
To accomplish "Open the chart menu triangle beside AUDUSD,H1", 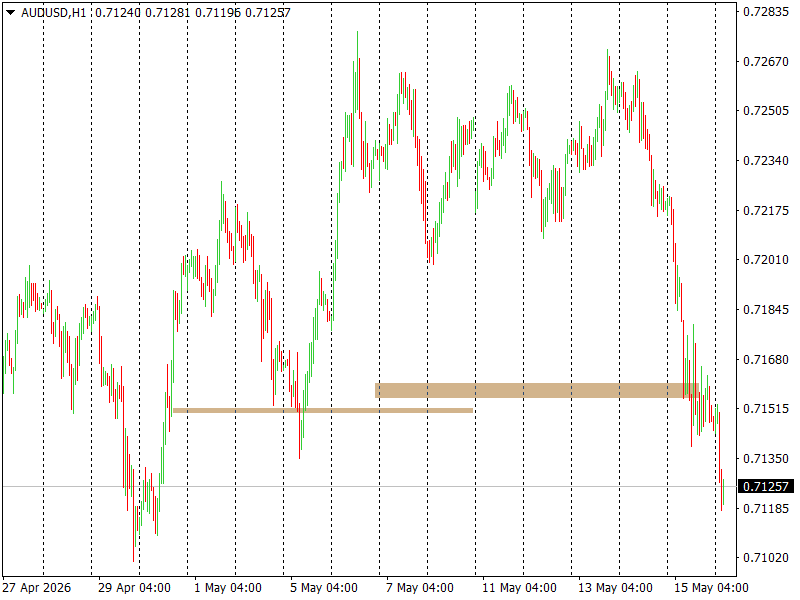I will (10, 12).
